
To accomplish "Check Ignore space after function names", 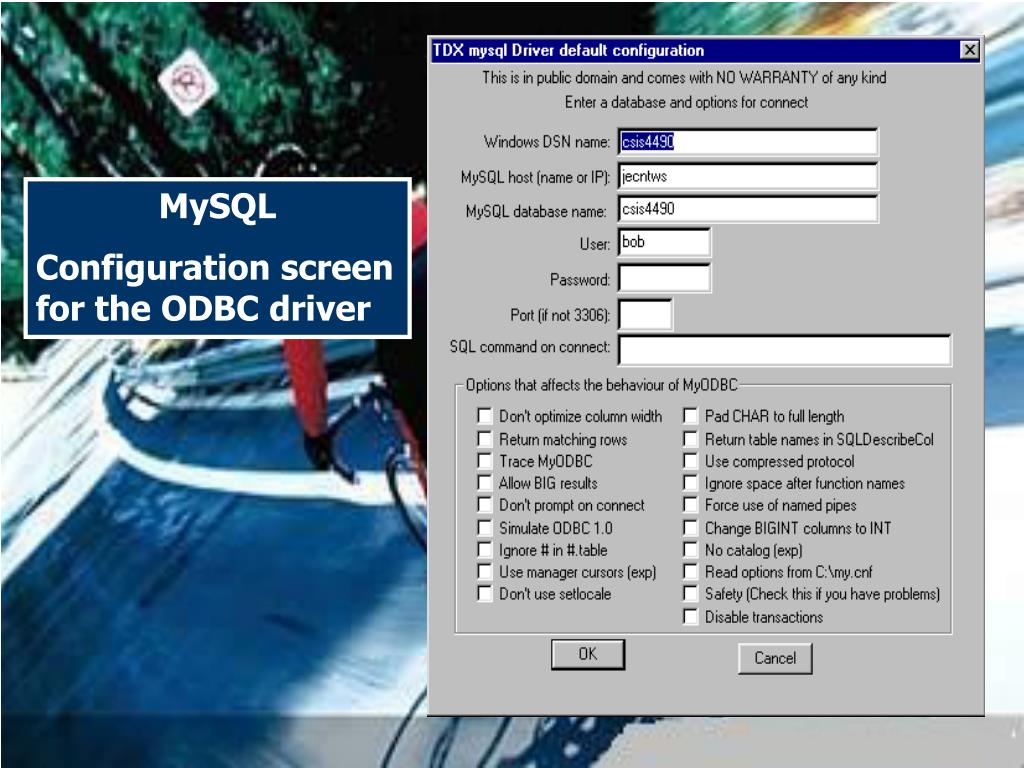I will click(690, 483).
